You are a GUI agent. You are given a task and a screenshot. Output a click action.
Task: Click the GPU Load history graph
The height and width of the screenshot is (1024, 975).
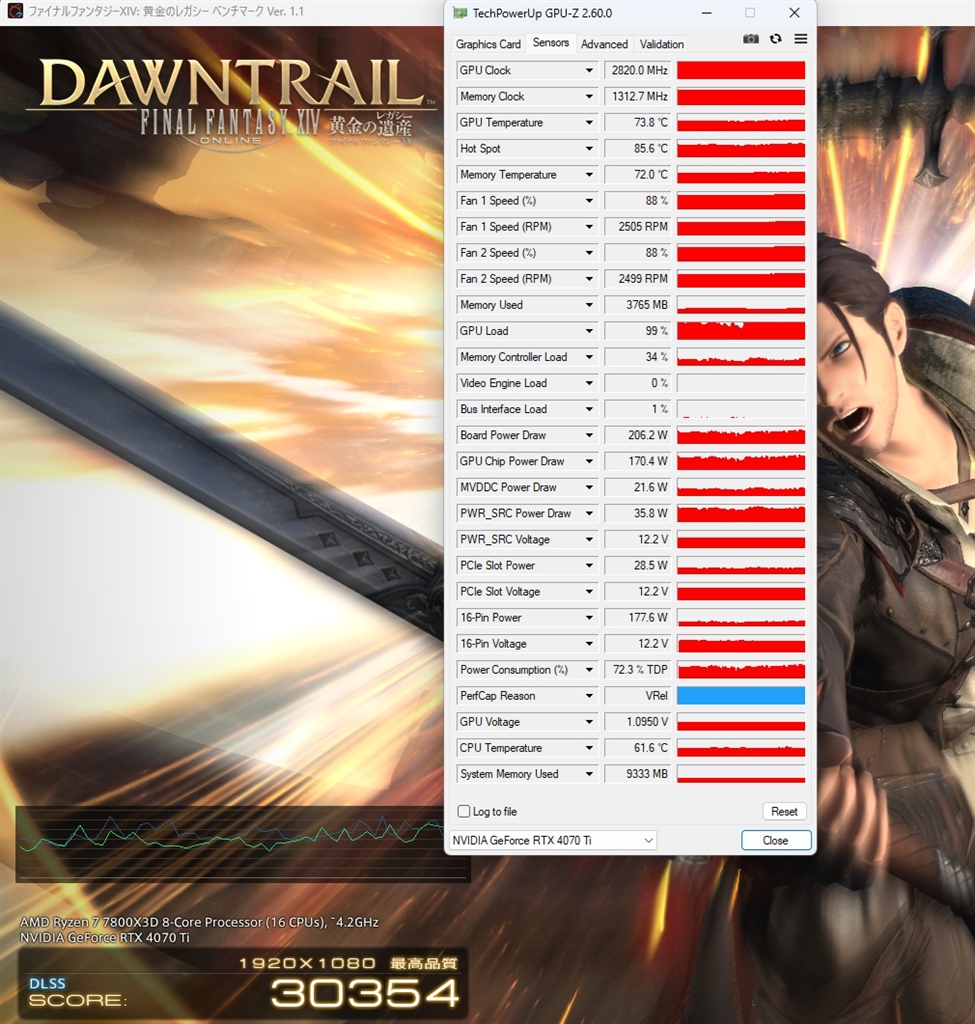tap(741, 331)
